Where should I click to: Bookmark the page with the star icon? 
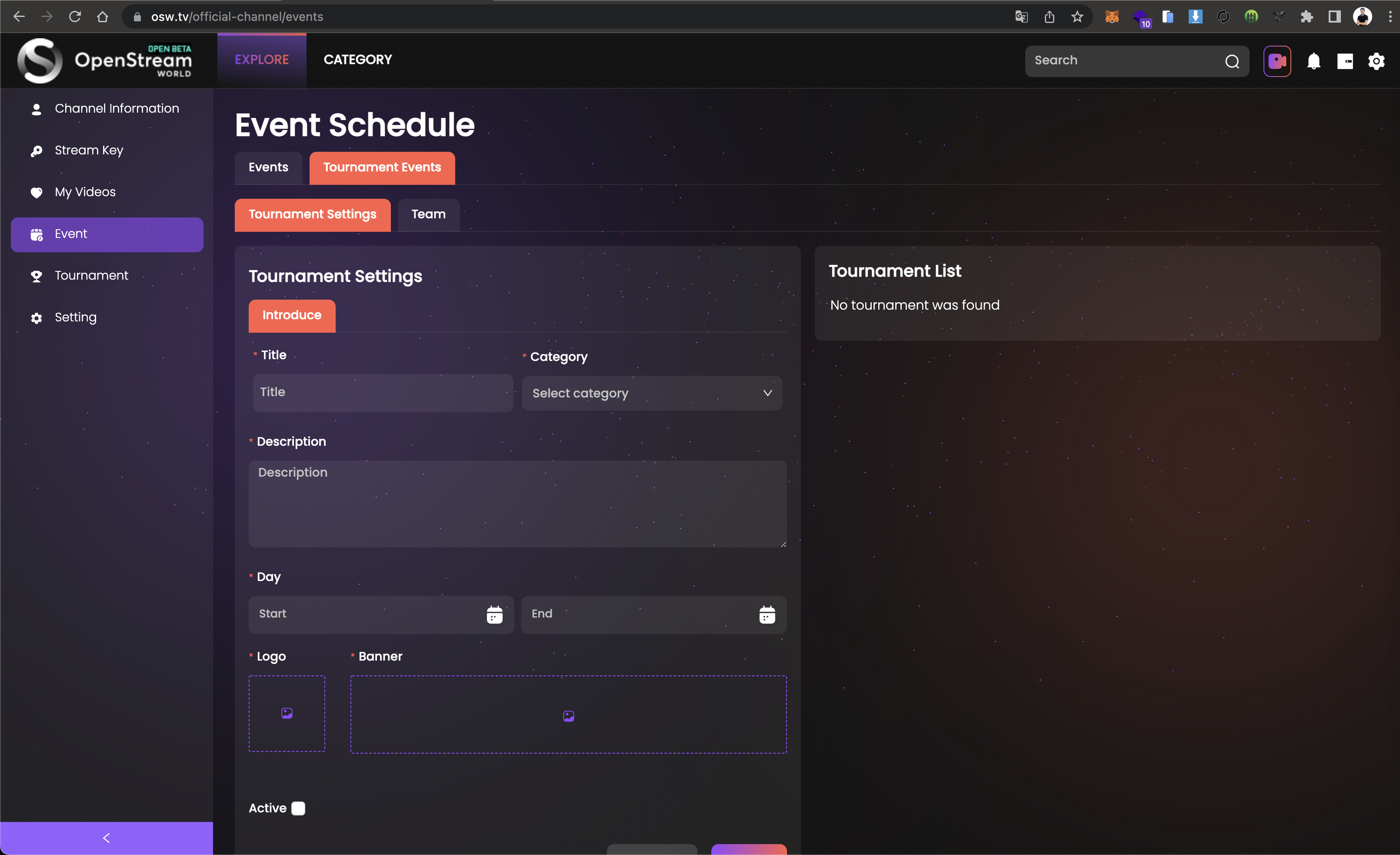click(x=1077, y=17)
